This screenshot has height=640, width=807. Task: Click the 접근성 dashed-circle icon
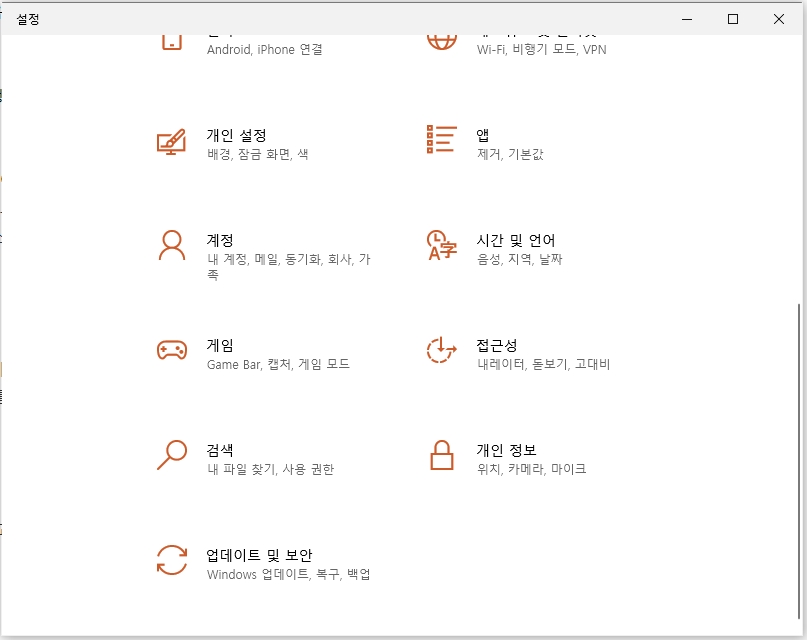point(442,350)
